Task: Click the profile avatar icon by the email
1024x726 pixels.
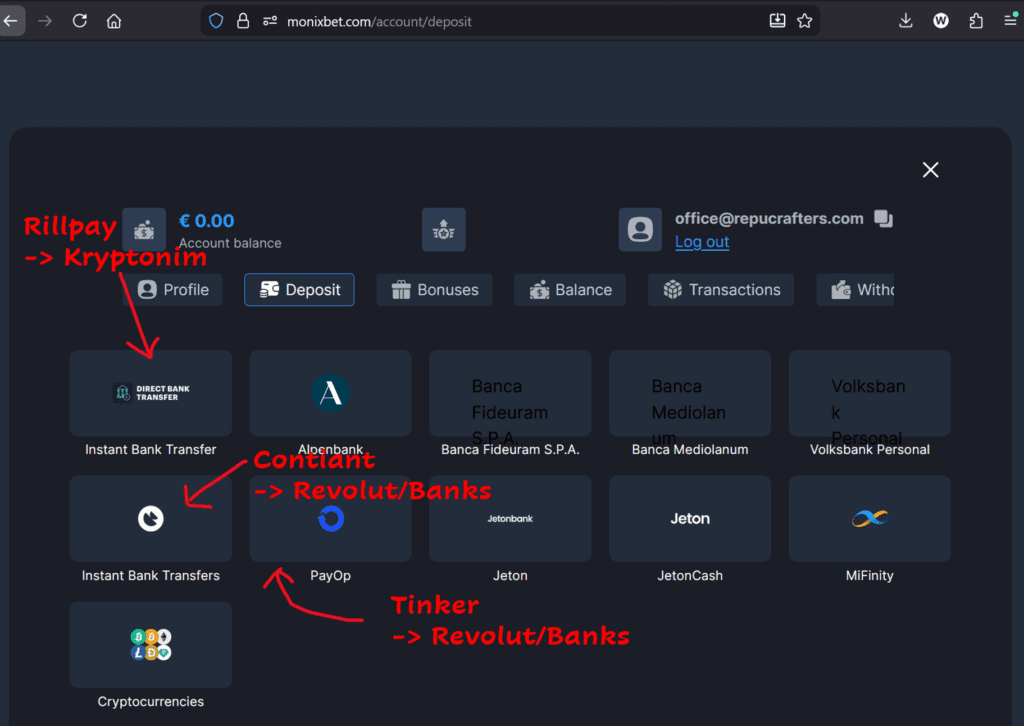Action: pyautogui.click(x=638, y=229)
